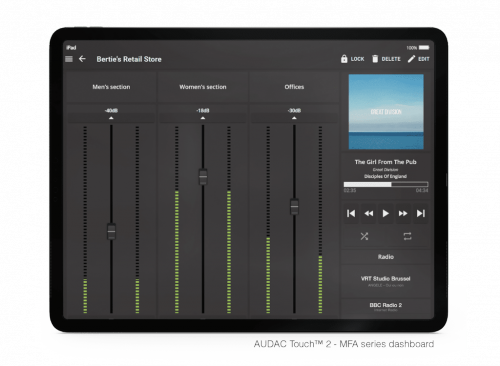Click the Lock padlock icon

pos(344,59)
